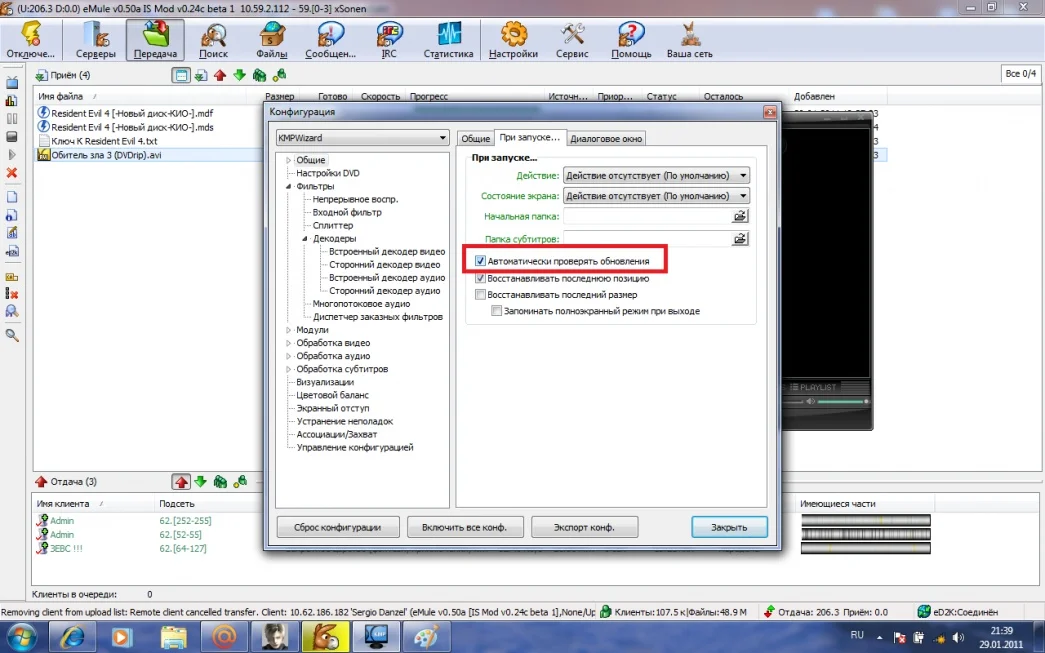Open the Действие dropdown
The height and width of the screenshot is (653, 1045).
pyautogui.click(x=656, y=175)
